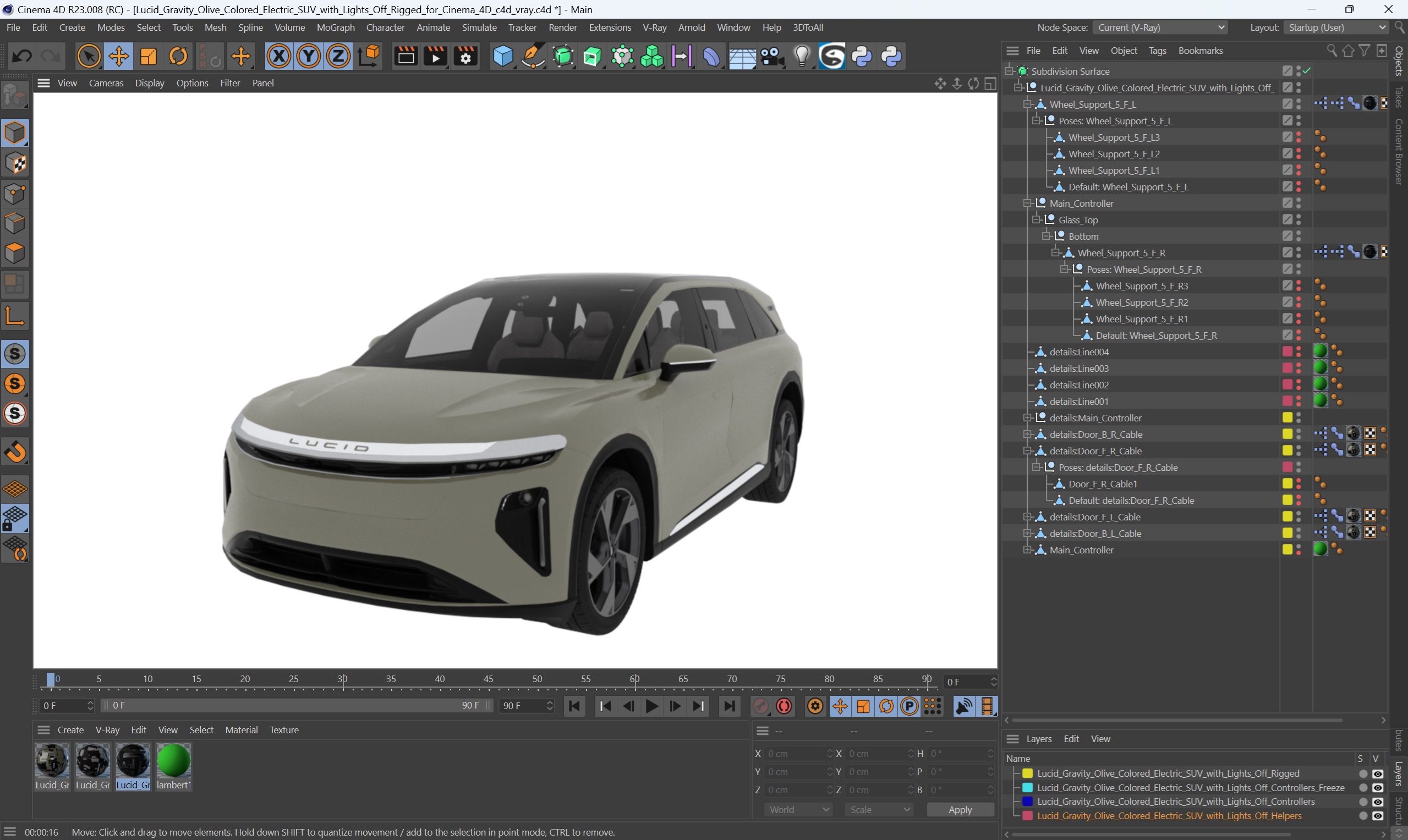Screen dimensions: 1408x840
Task: Toggle solo dot of Controllers_Freeze layer
Action: [1363, 788]
